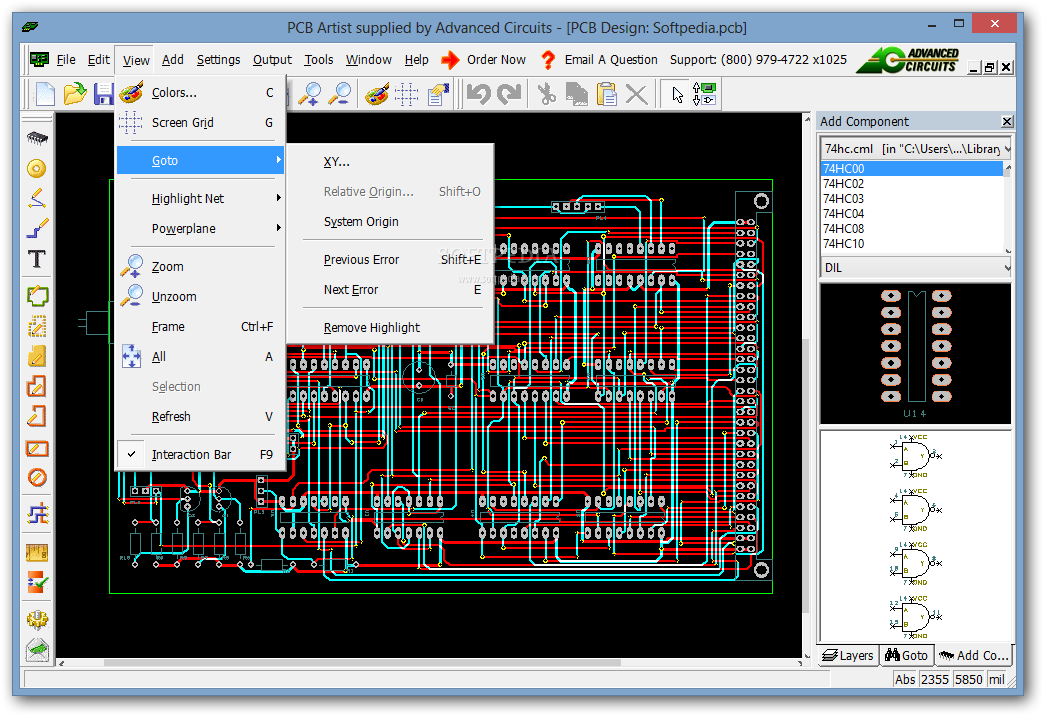
Task: Click the Order Now button
Action: (x=484, y=60)
